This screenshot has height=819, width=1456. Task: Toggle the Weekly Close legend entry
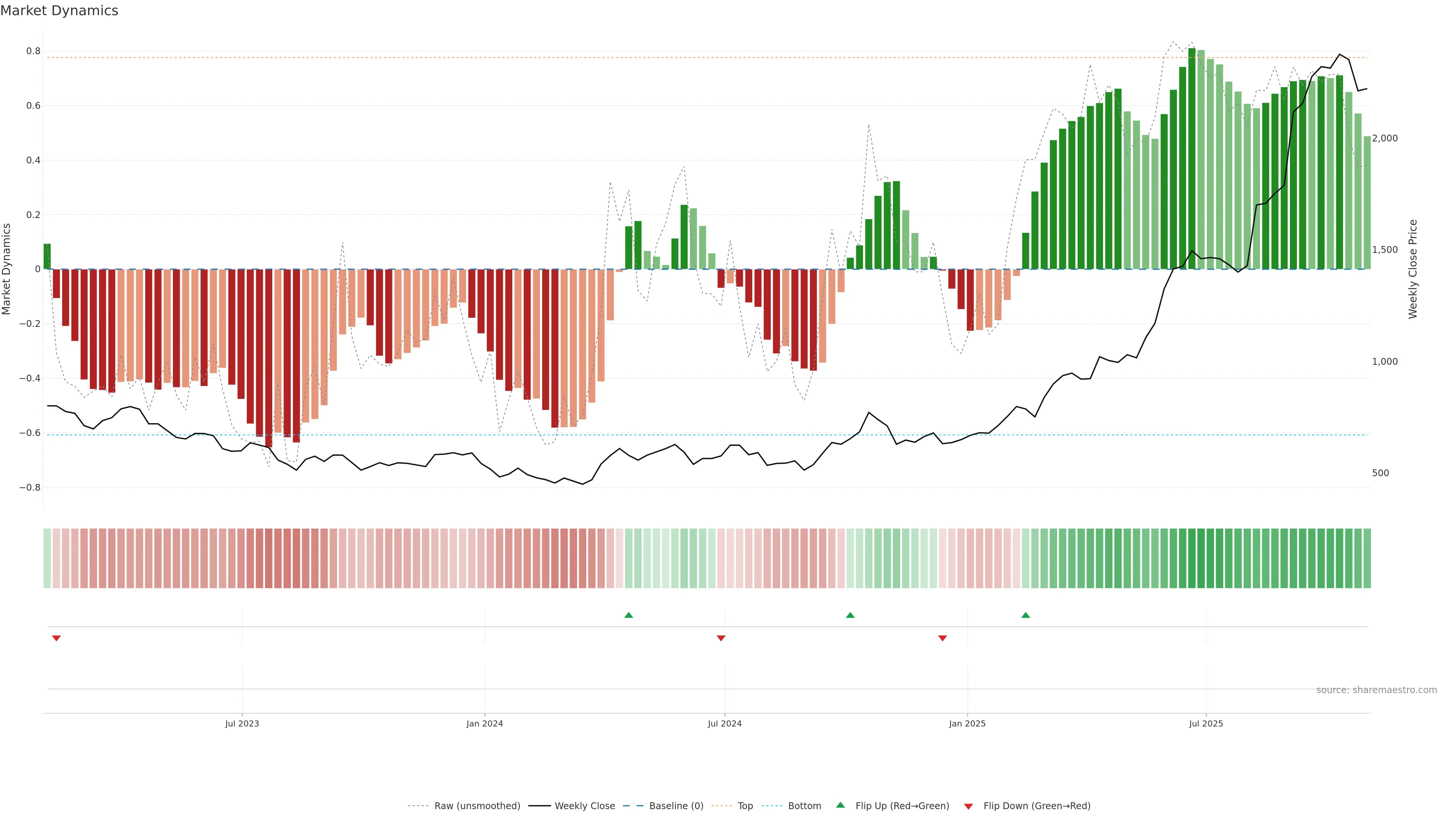[x=584, y=806]
